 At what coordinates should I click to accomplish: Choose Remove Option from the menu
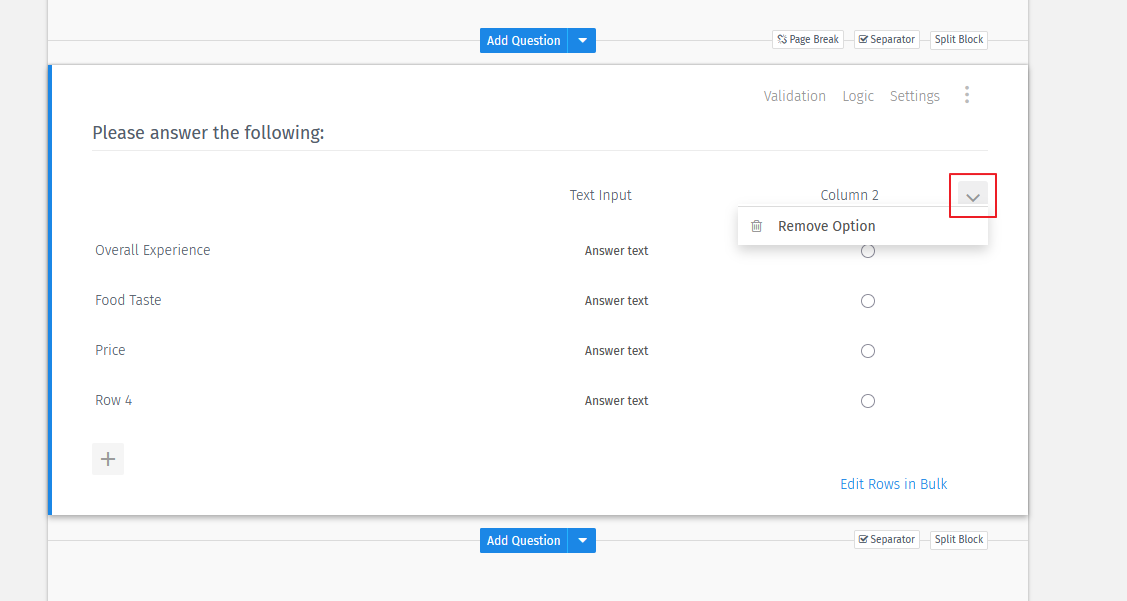coord(826,226)
